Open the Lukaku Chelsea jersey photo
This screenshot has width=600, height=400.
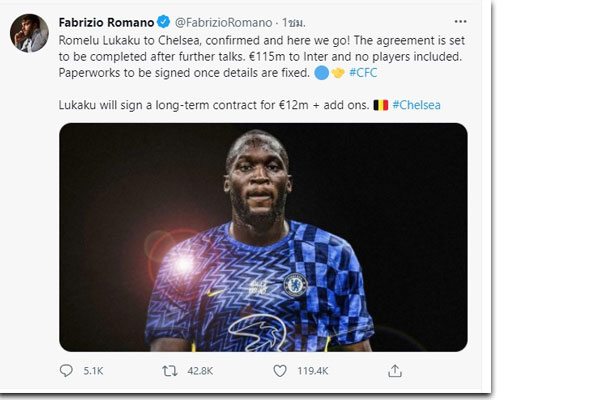coord(263,237)
